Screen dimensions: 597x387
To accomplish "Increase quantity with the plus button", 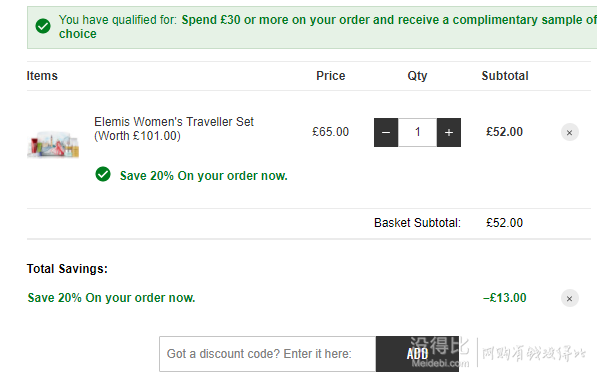I will click(x=449, y=133).
